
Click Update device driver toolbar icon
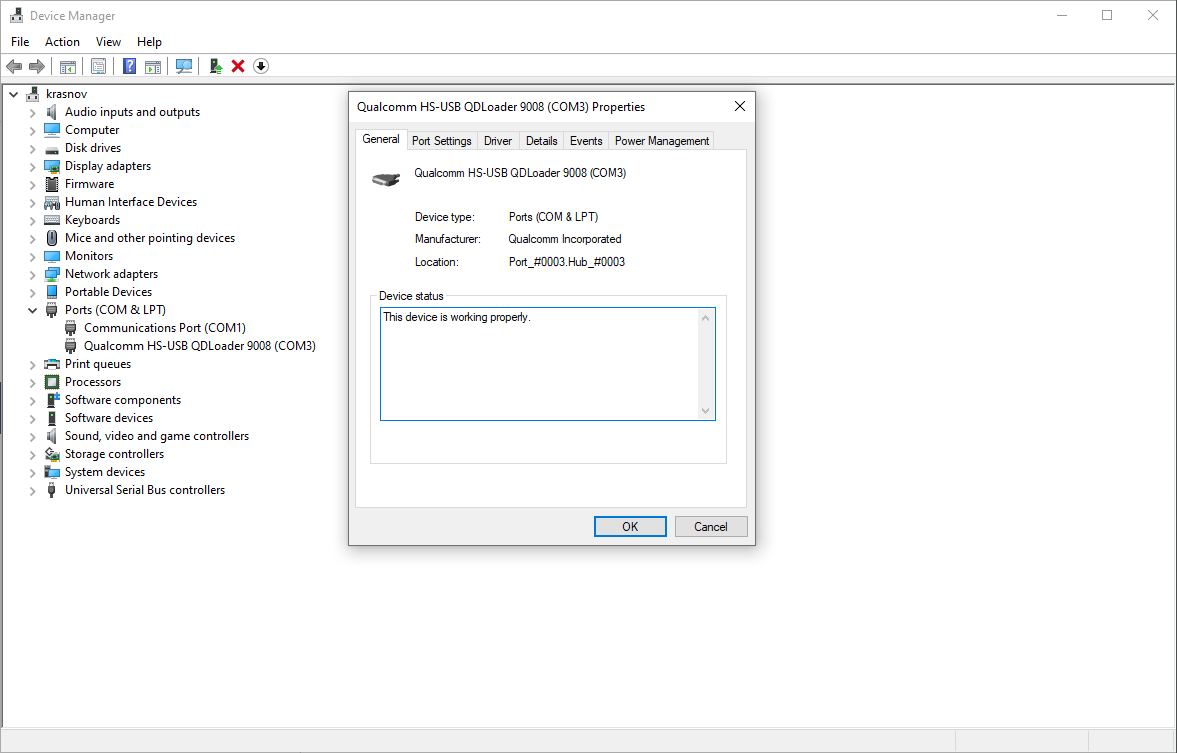click(x=215, y=66)
